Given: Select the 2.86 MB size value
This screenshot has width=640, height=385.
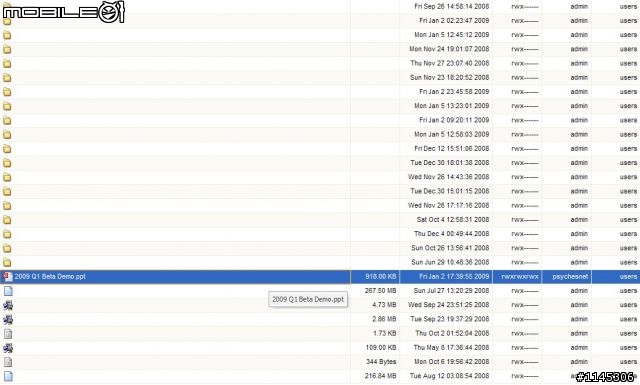Looking at the screenshot, I should click(384, 319).
